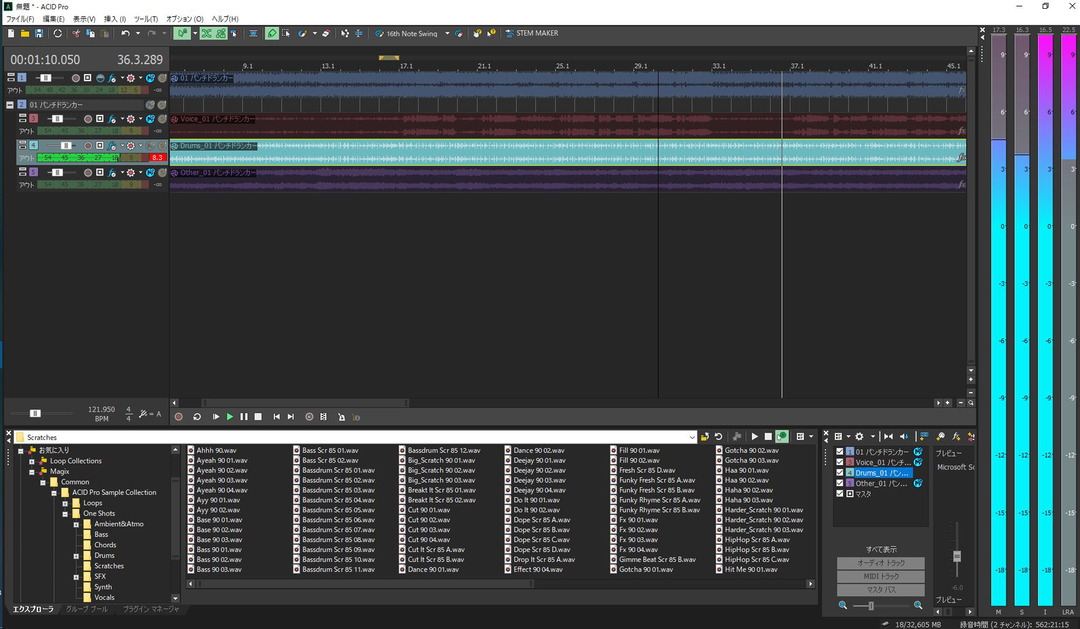Click the Open folder icon in the toolbar
1080x629 pixels.
pos(25,33)
